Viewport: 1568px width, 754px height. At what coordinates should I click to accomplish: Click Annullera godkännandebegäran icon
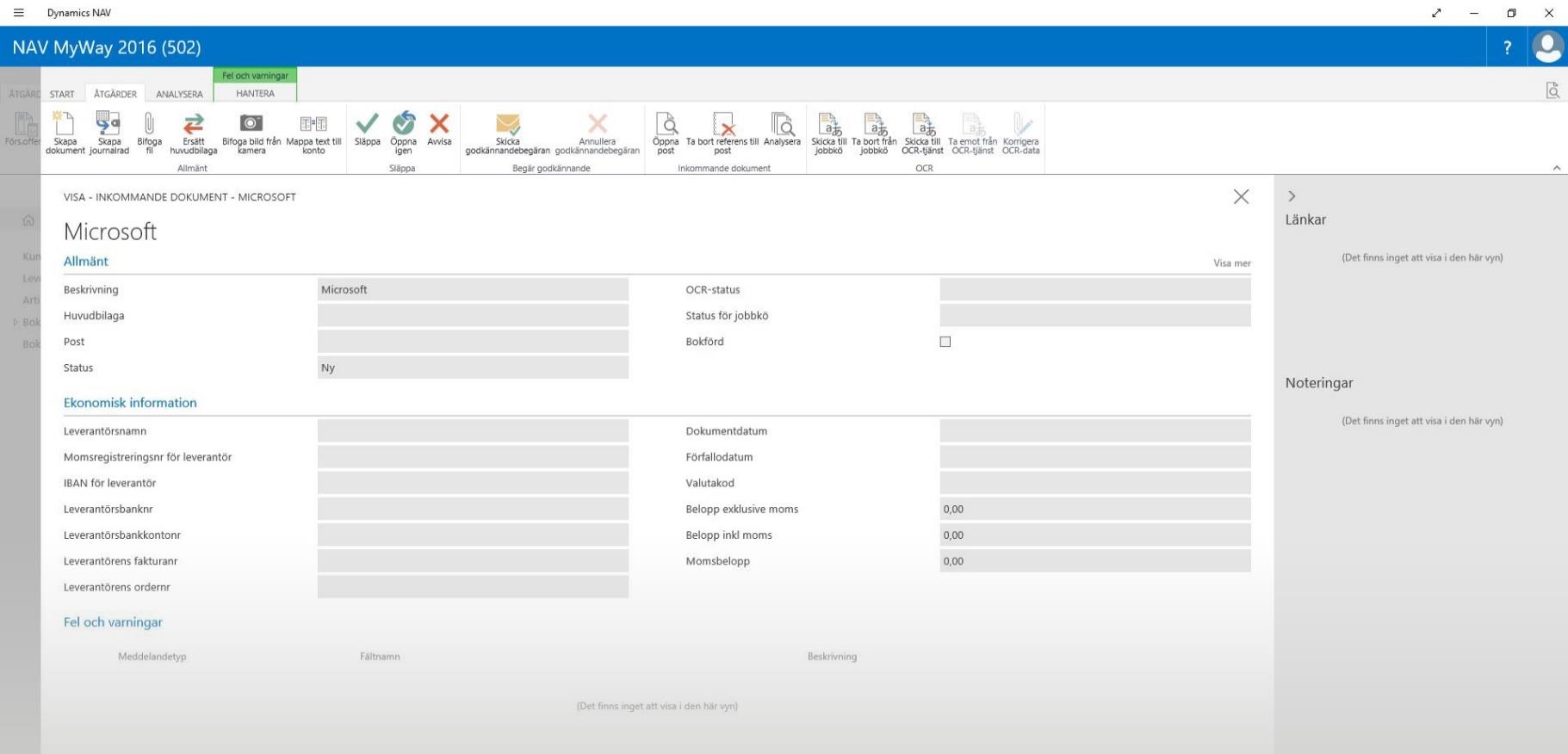pos(597,124)
